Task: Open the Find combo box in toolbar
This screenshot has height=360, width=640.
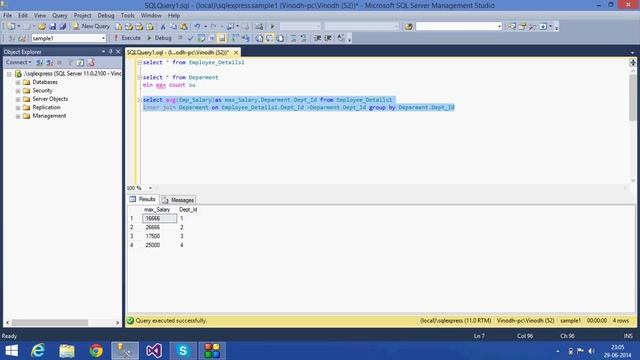Action: click(x=458, y=27)
